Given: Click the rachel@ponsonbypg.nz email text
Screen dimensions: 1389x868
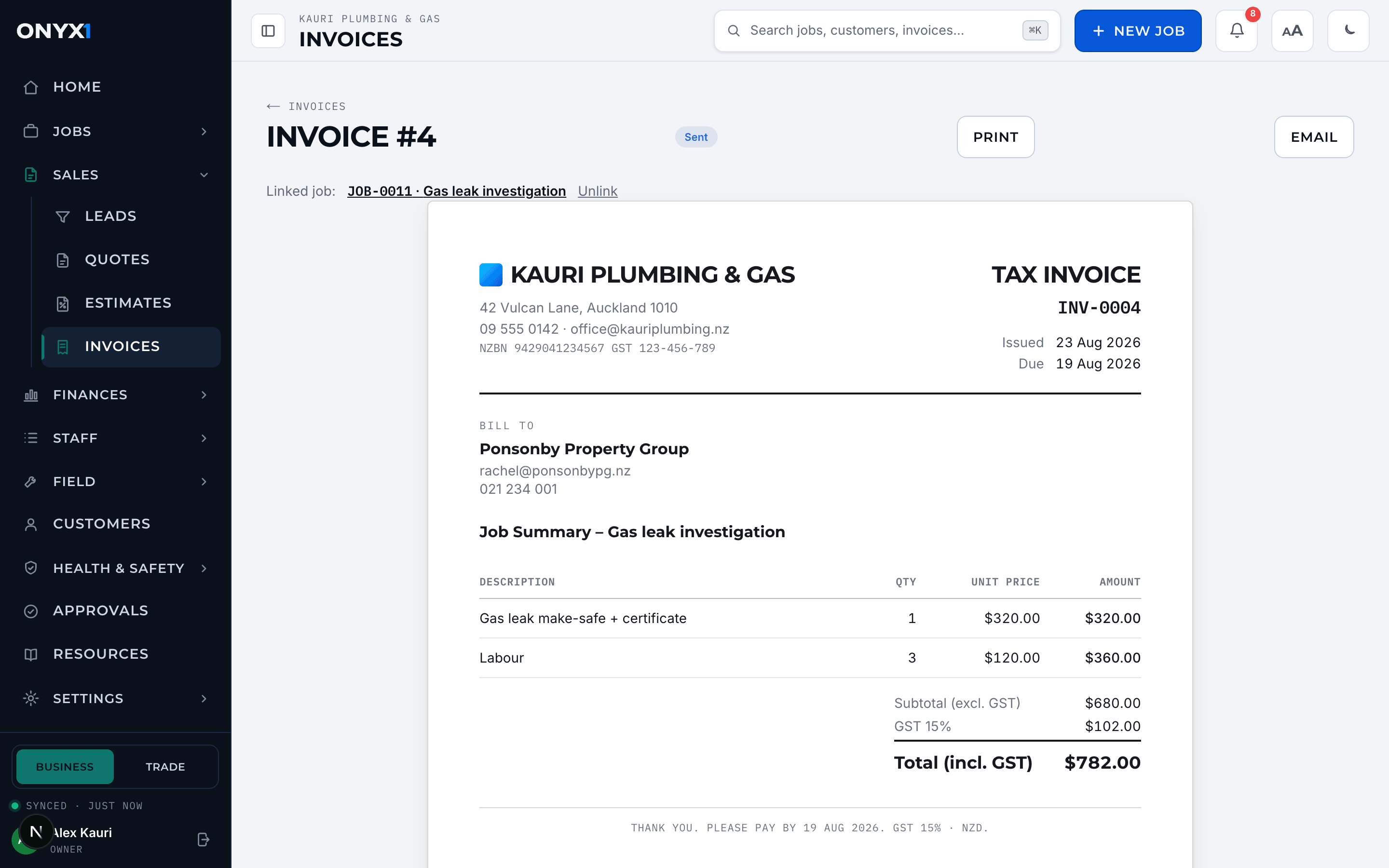Looking at the screenshot, I should 555,471.
